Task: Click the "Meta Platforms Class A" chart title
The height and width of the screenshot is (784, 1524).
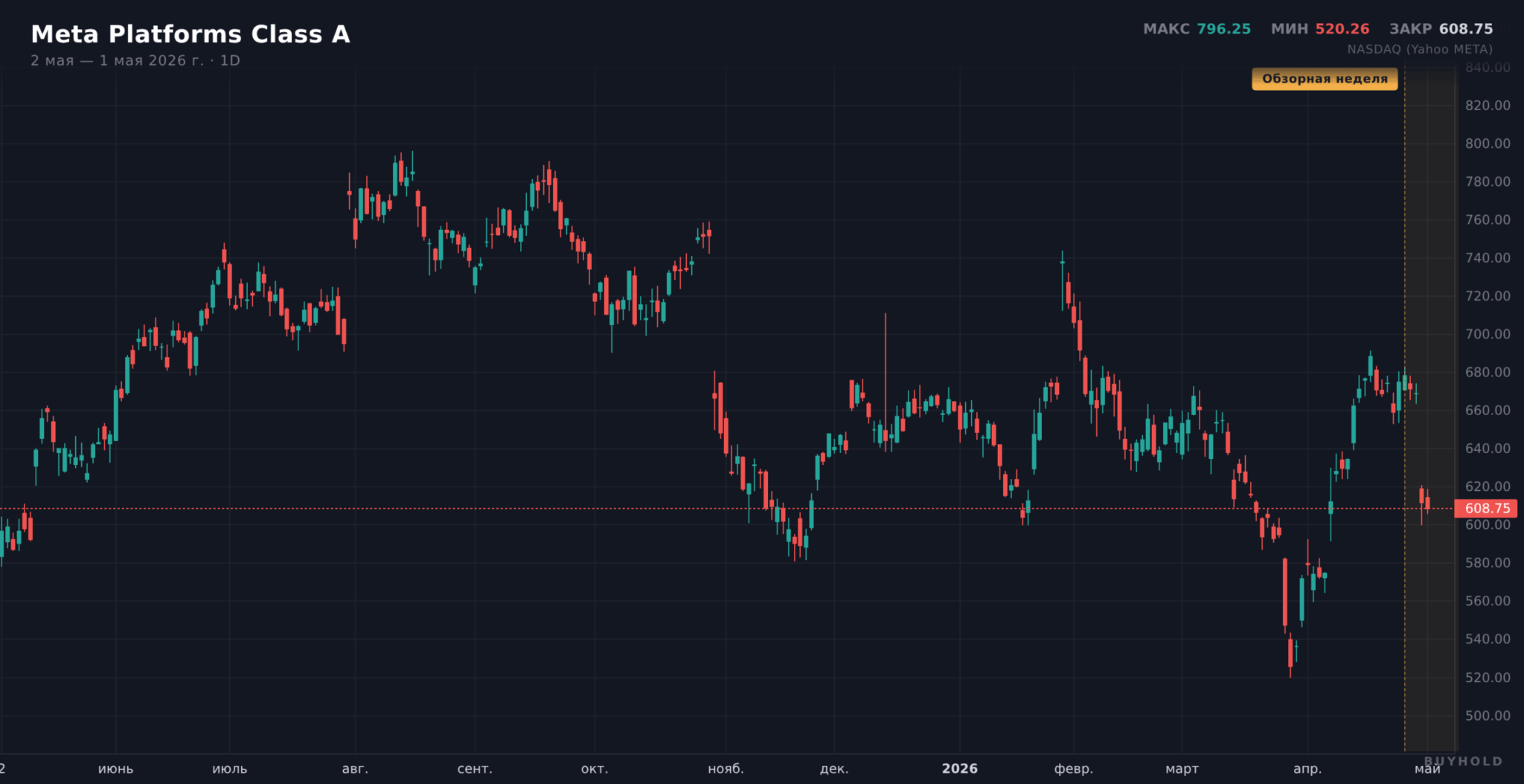Action: [x=190, y=34]
